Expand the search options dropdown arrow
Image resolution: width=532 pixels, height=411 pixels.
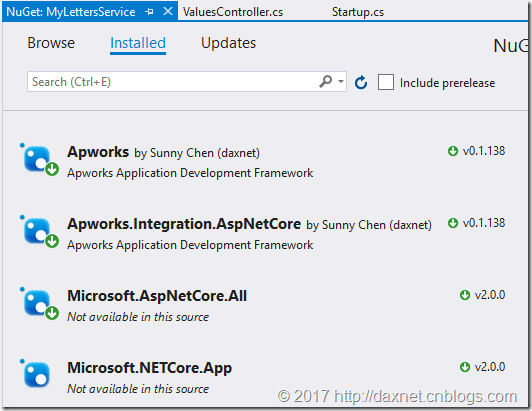click(341, 81)
